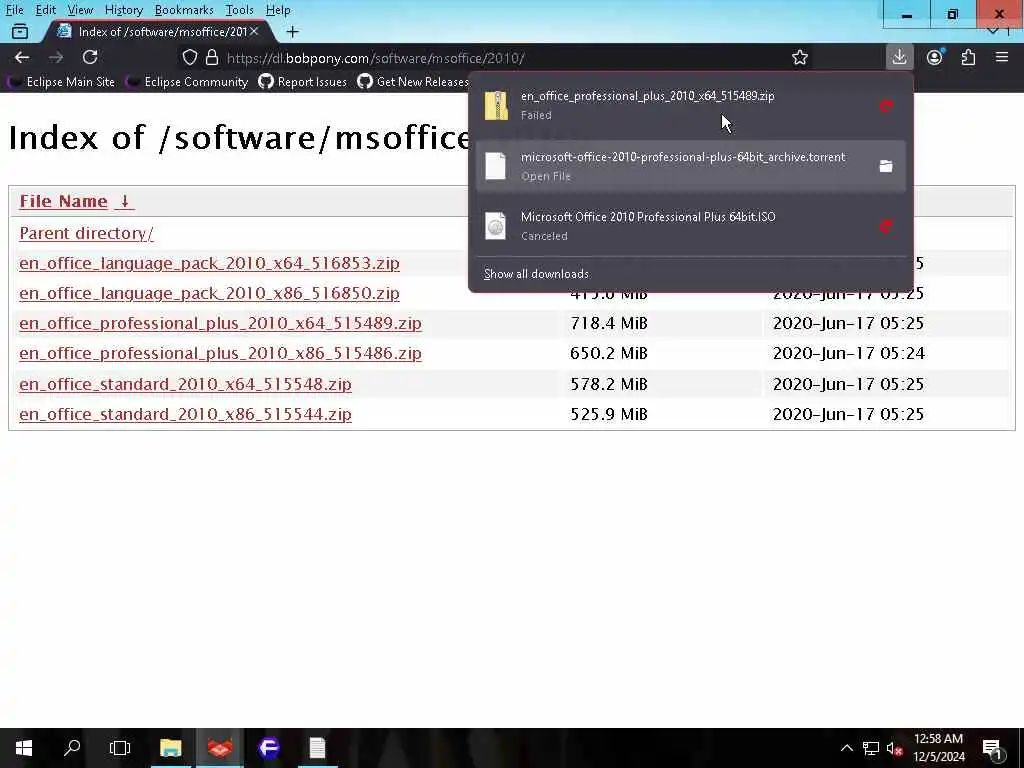Open the muted volume tray icon

894,749
